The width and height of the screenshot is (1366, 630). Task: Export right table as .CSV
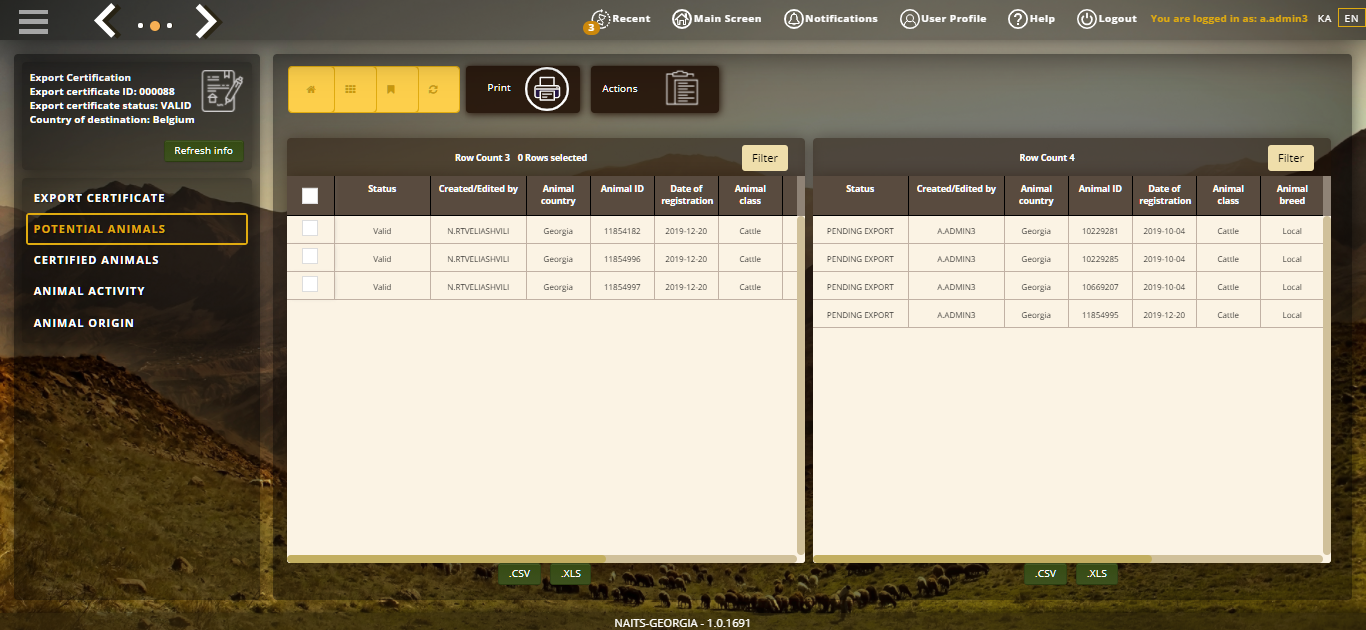1045,574
